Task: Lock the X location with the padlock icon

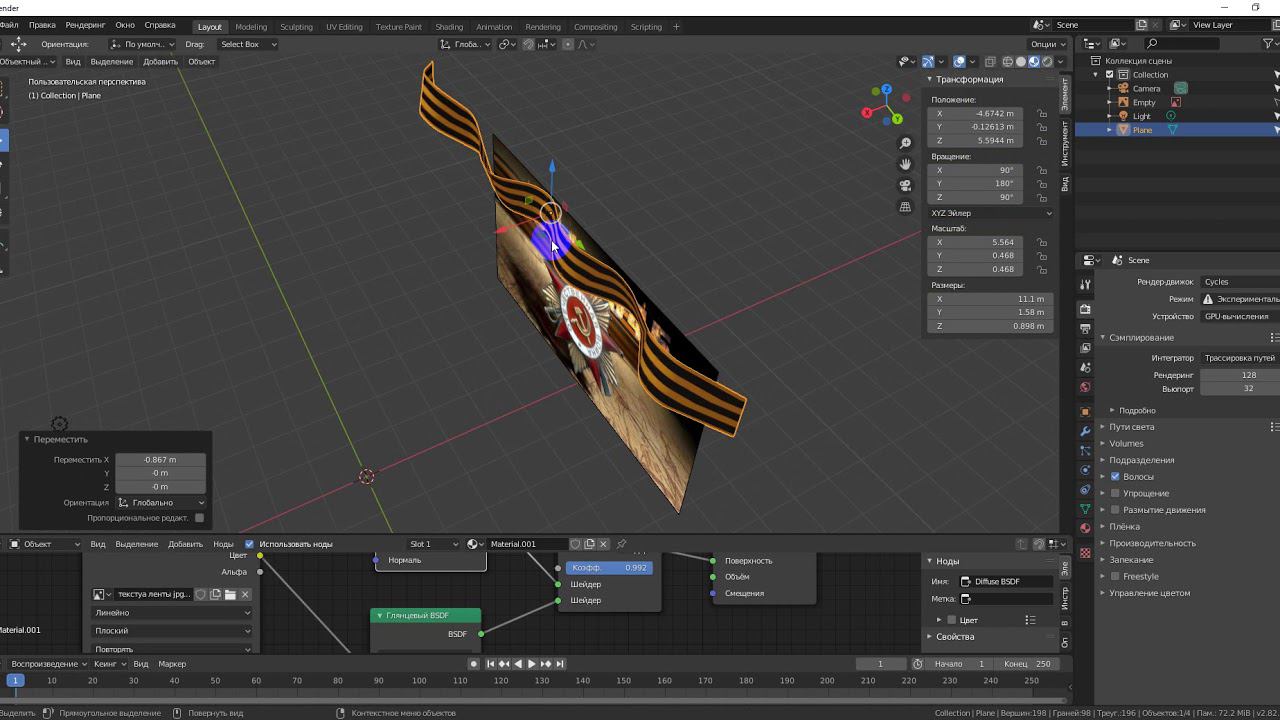Action: pos(1042,114)
